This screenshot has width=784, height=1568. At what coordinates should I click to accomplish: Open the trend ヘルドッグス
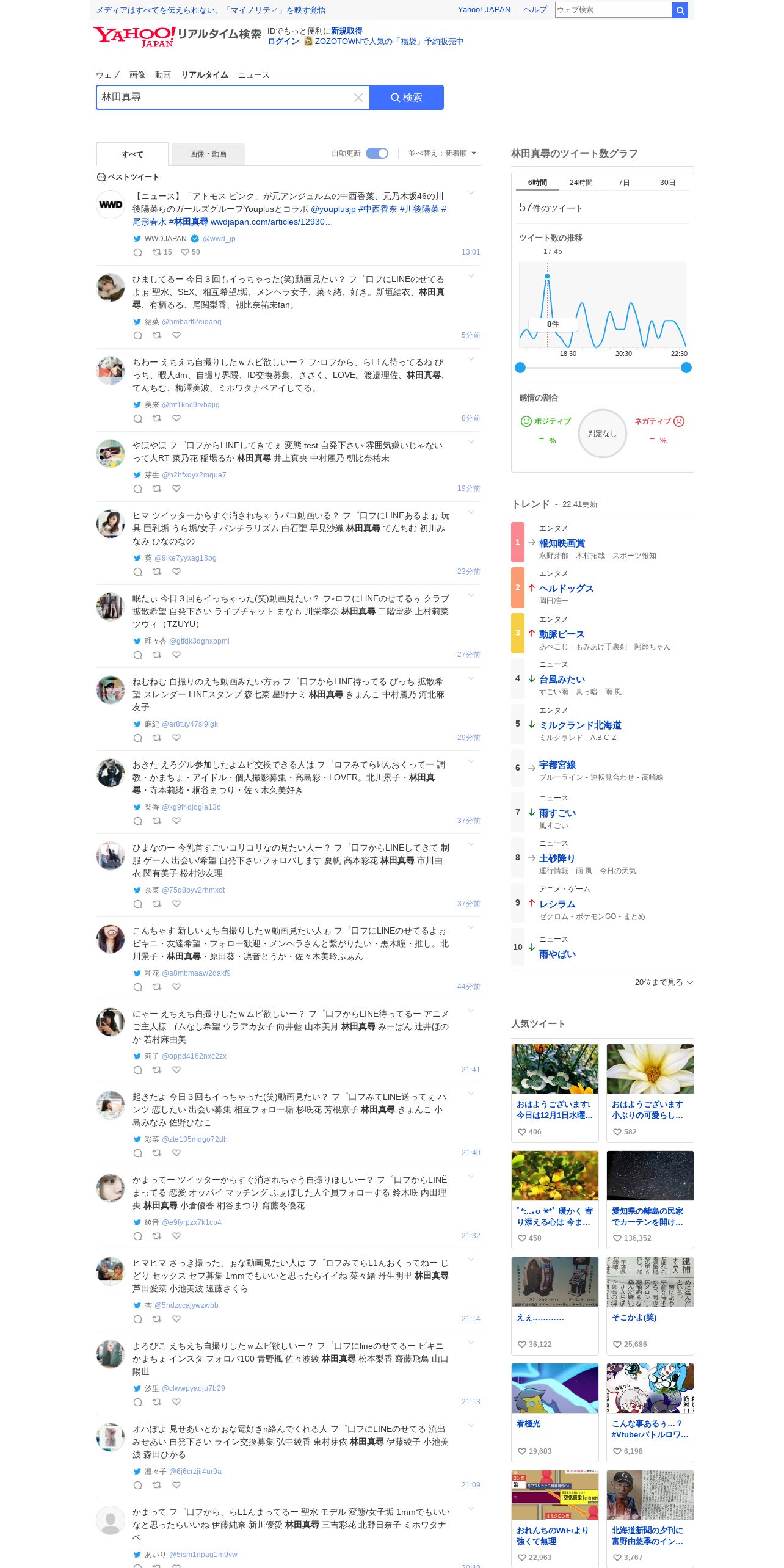pos(566,588)
